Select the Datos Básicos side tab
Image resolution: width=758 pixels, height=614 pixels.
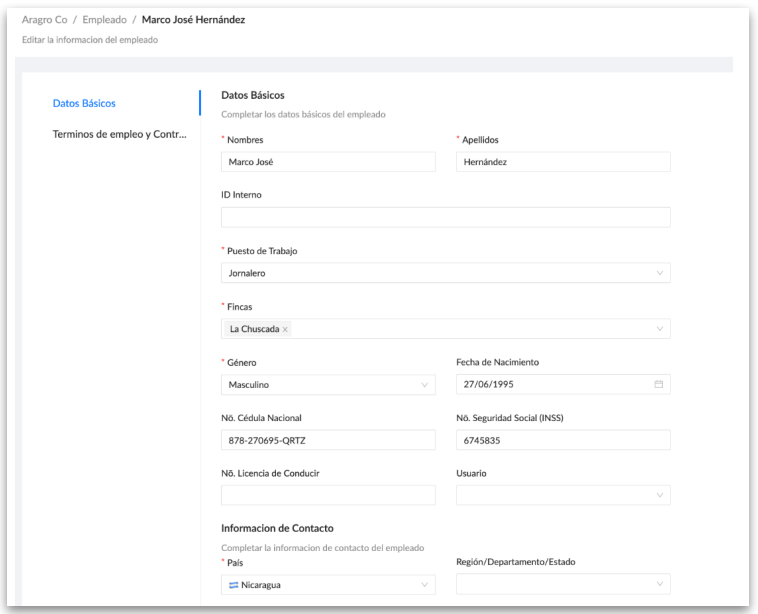84,103
